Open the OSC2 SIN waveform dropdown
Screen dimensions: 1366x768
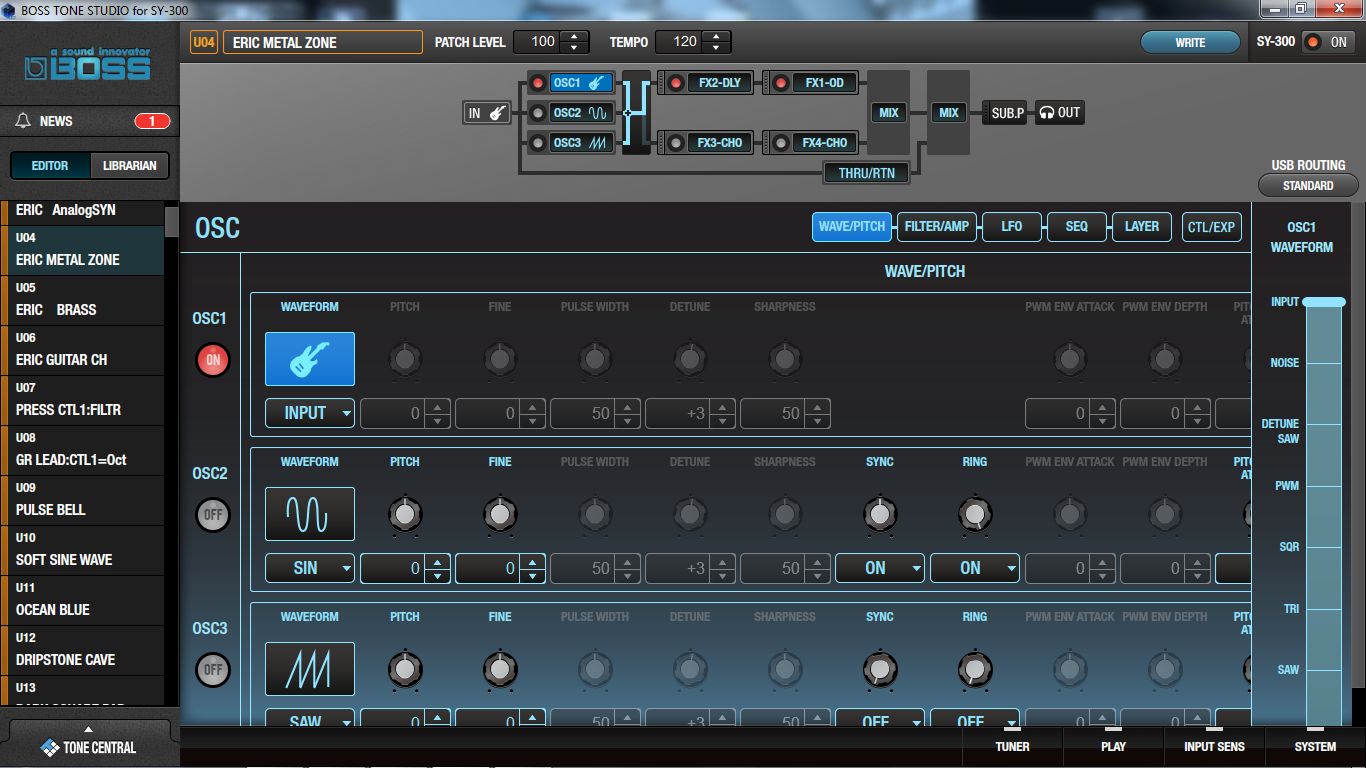click(x=310, y=568)
